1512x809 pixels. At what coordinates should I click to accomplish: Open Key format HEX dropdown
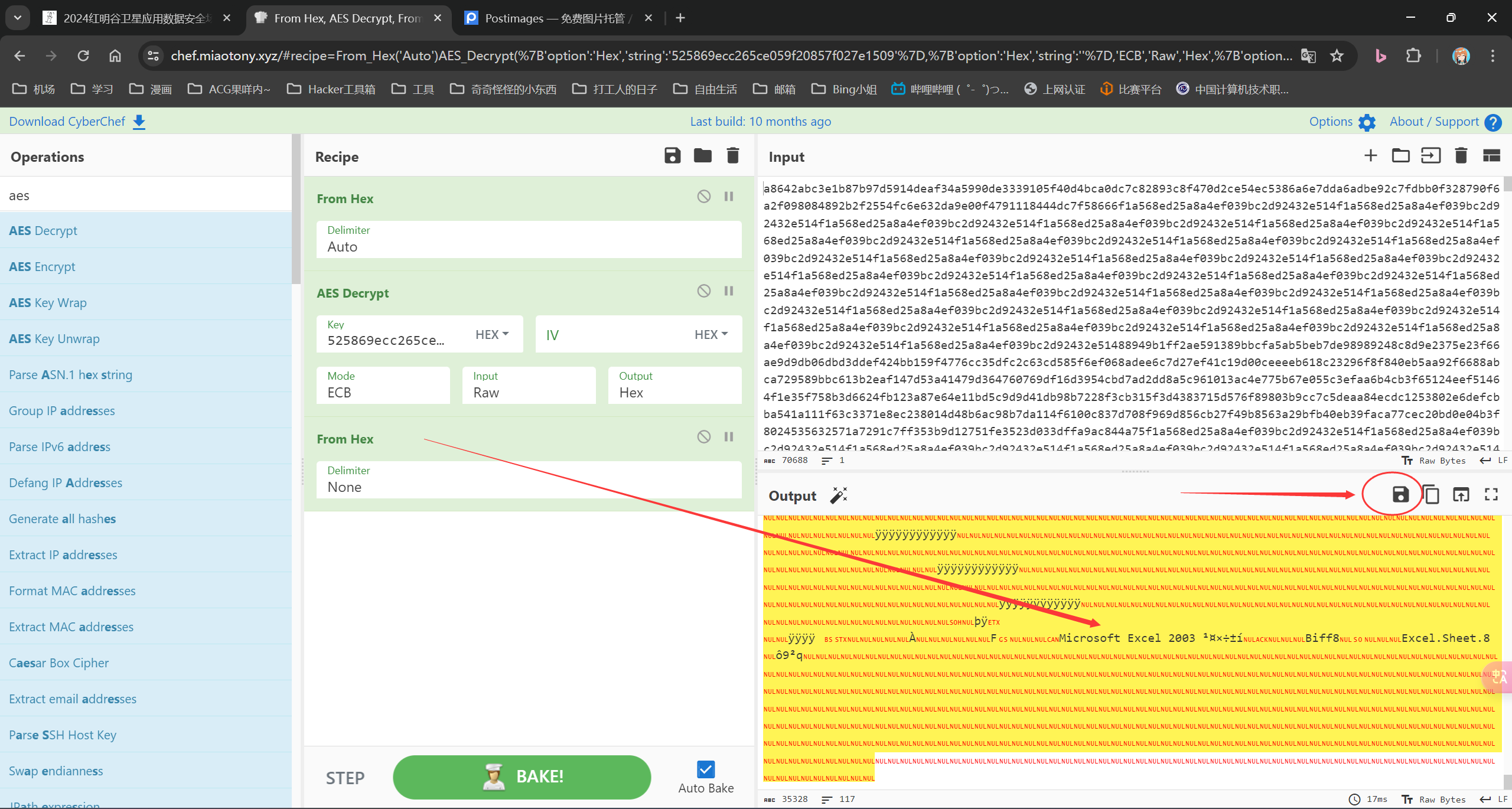tap(492, 334)
